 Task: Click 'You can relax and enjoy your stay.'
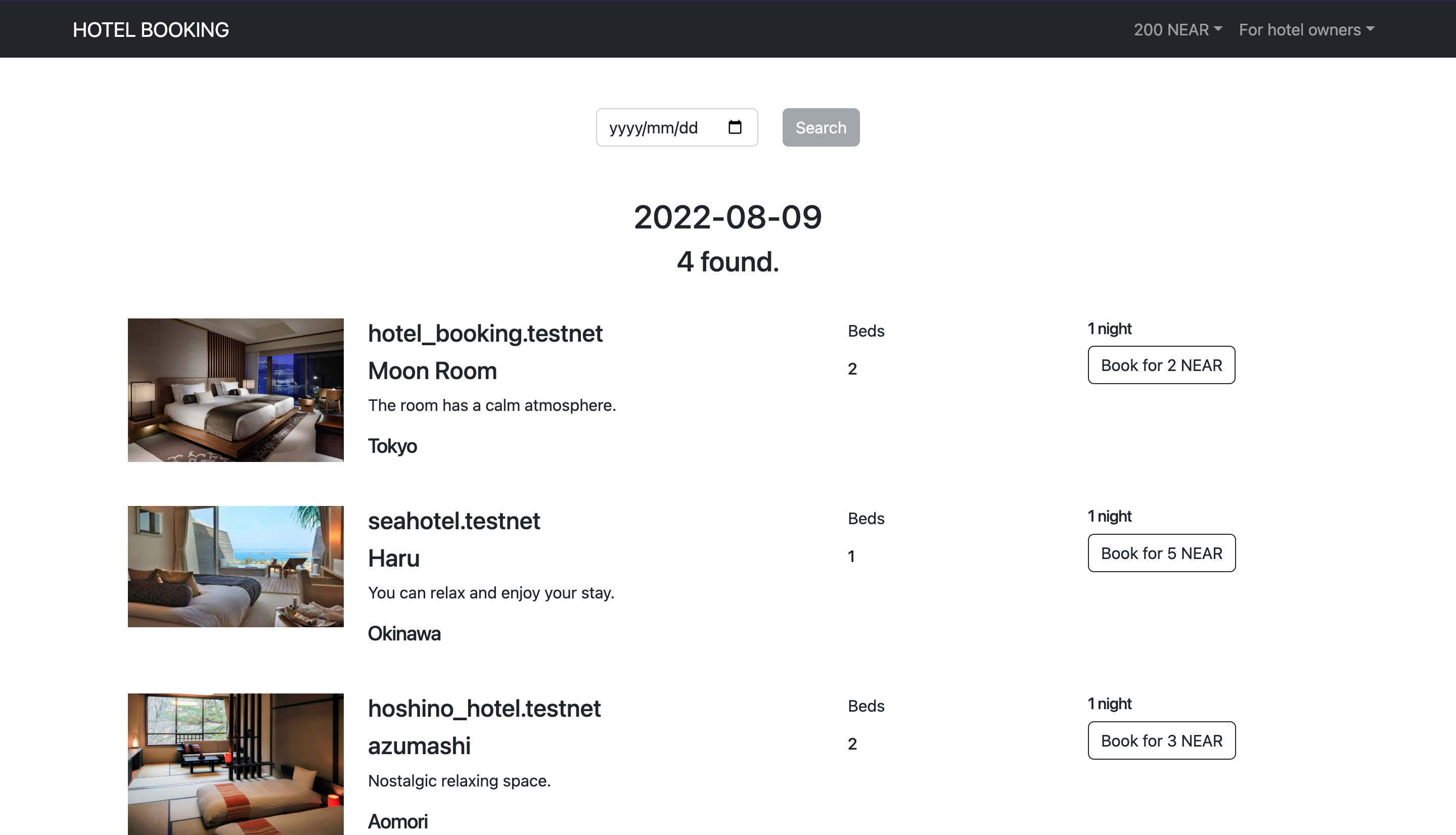[x=491, y=592]
